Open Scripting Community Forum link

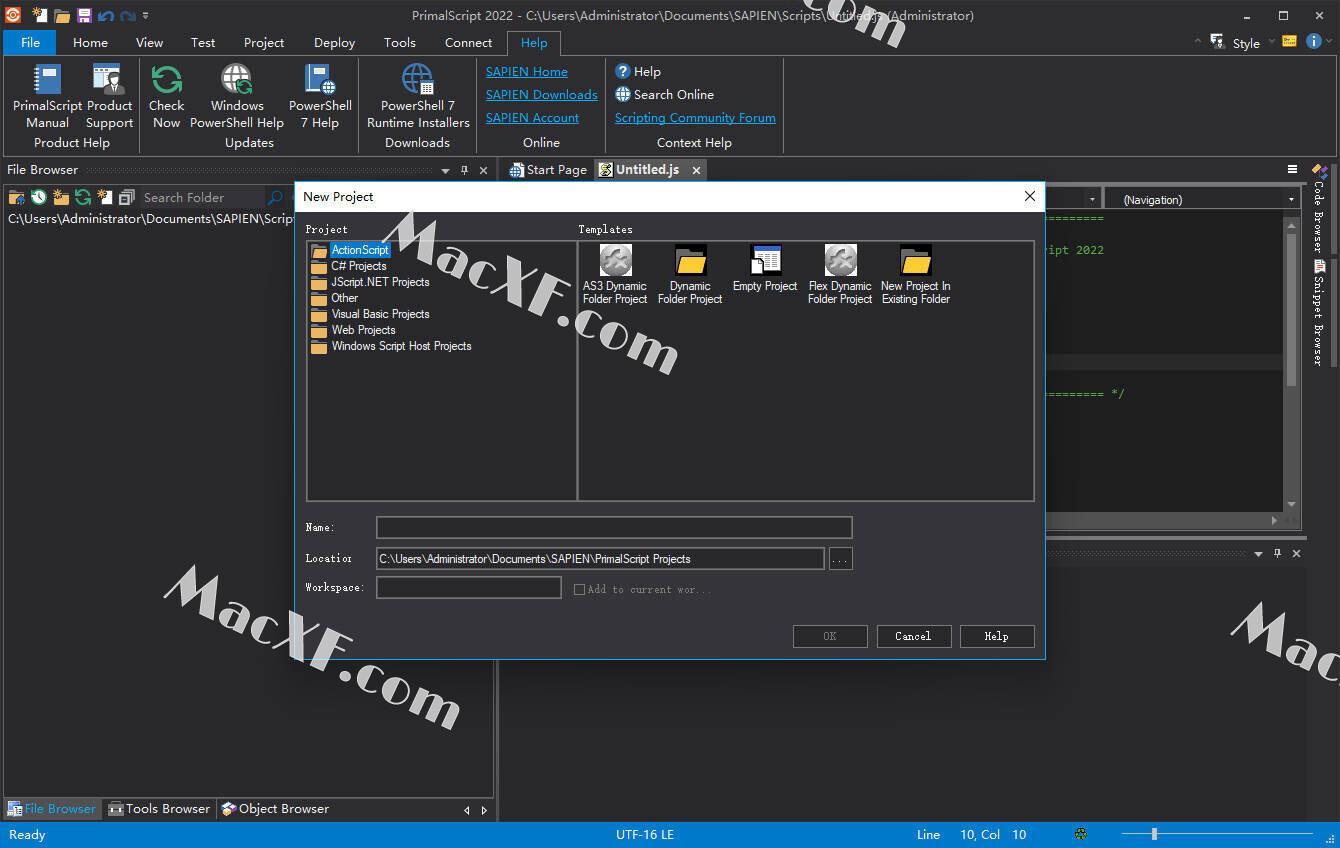[x=695, y=117]
